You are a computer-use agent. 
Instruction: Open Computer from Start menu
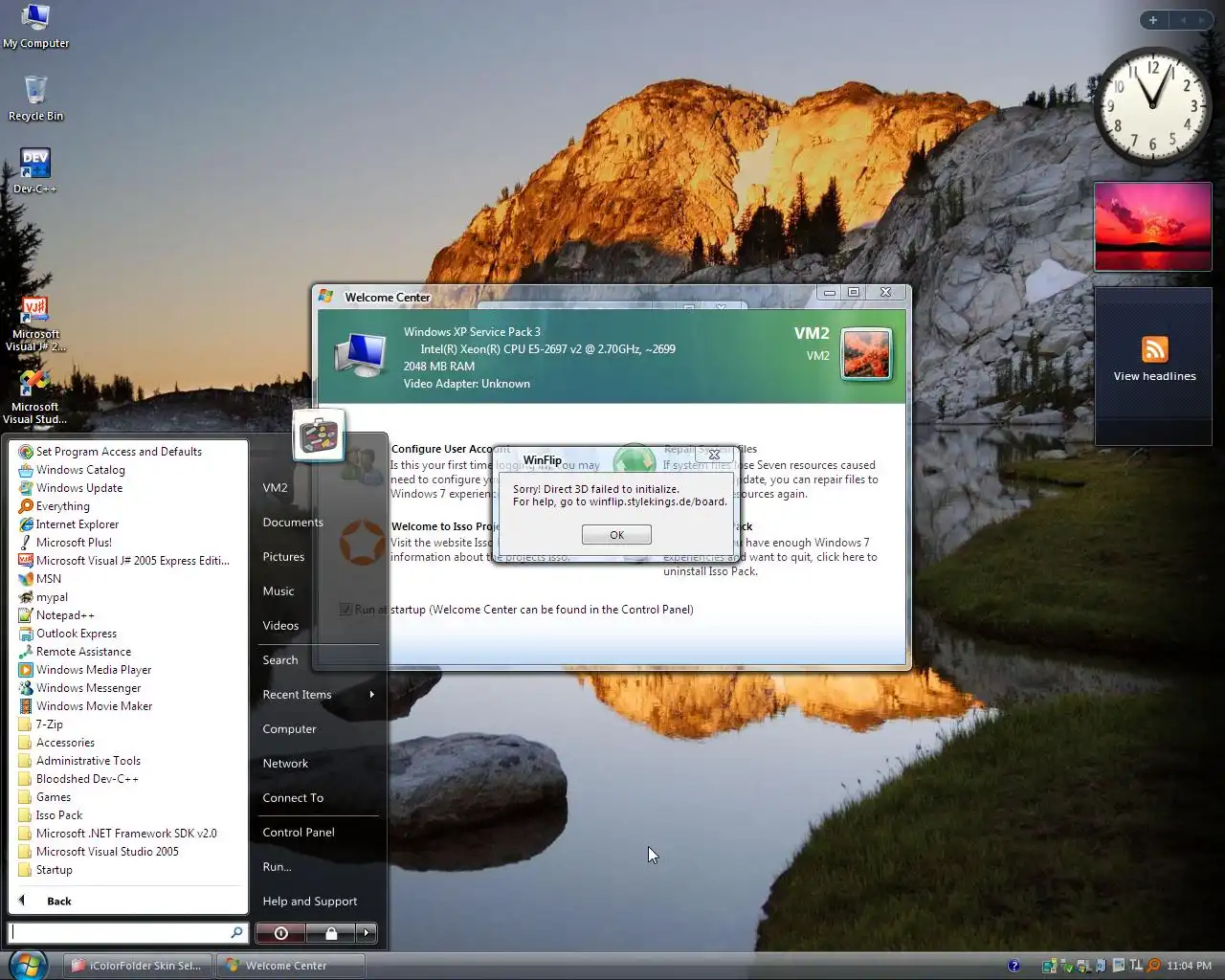coord(289,729)
